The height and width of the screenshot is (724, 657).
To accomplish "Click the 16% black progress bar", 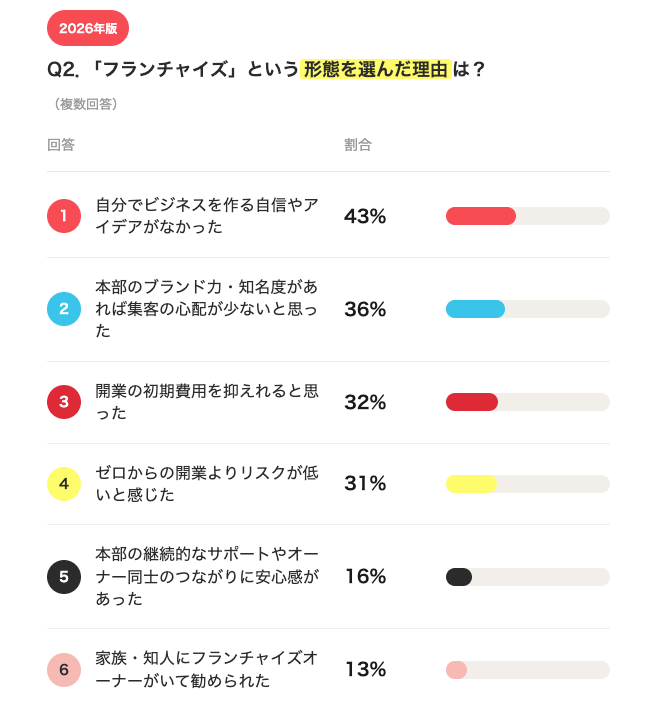I will pyautogui.click(x=528, y=577).
